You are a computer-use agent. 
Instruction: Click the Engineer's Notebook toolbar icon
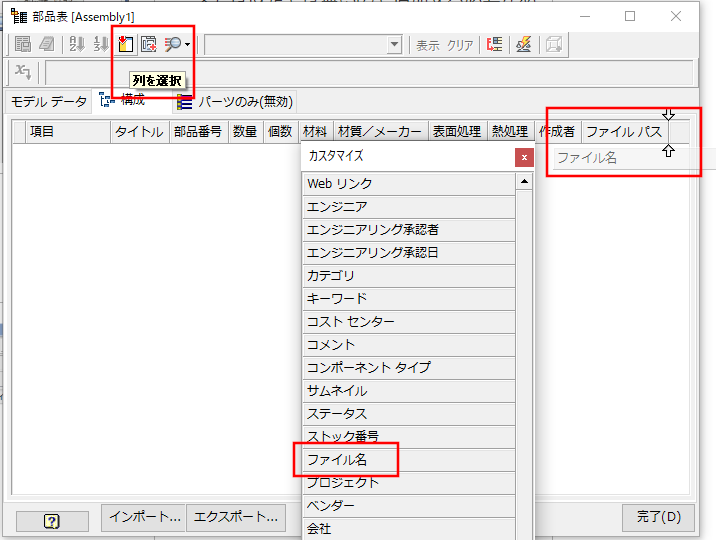click(47, 44)
